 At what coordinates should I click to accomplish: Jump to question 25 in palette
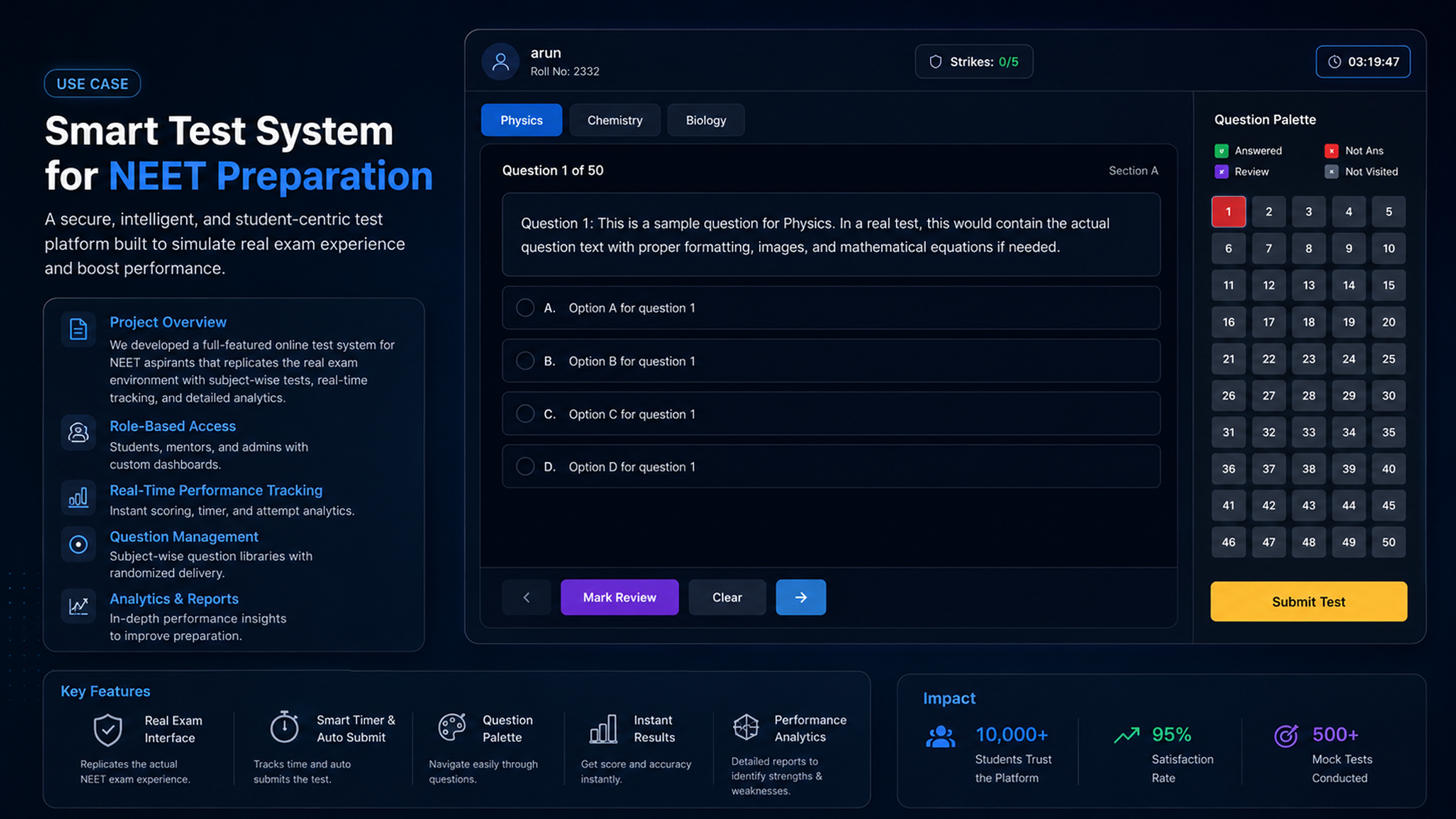tap(1389, 359)
